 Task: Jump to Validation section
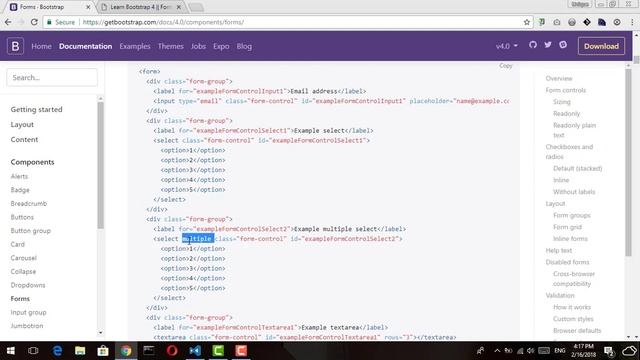coord(560,296)
